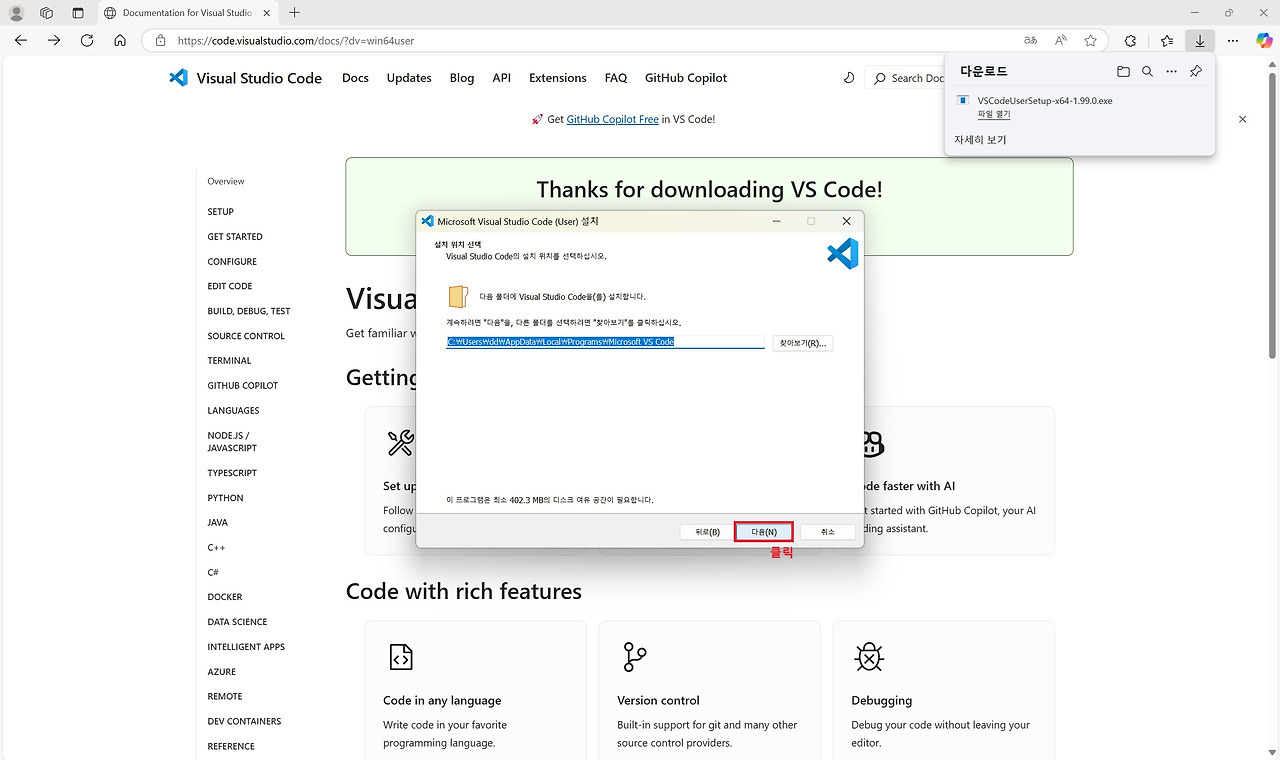Click 다음(N) to continue the install

point(764,532)
